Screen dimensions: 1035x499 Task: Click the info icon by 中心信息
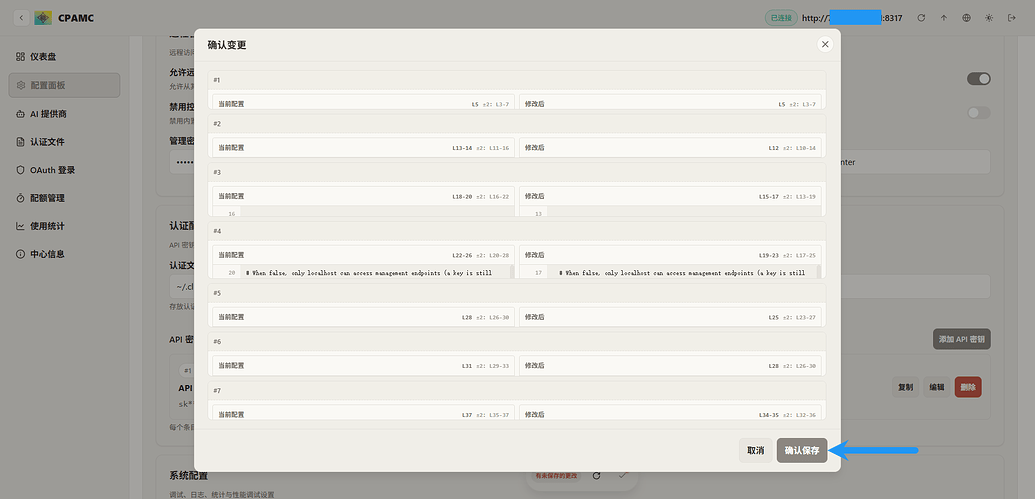coord(20,253)
